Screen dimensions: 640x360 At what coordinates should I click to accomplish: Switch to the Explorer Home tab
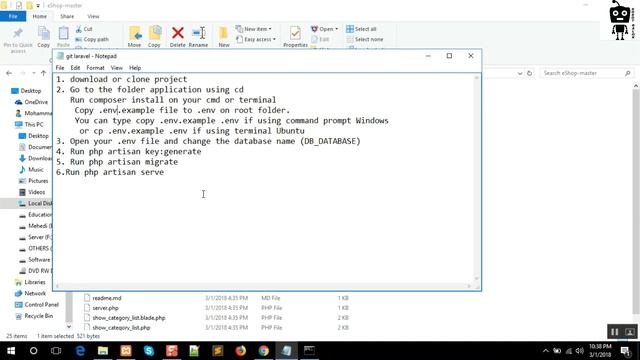40,16
